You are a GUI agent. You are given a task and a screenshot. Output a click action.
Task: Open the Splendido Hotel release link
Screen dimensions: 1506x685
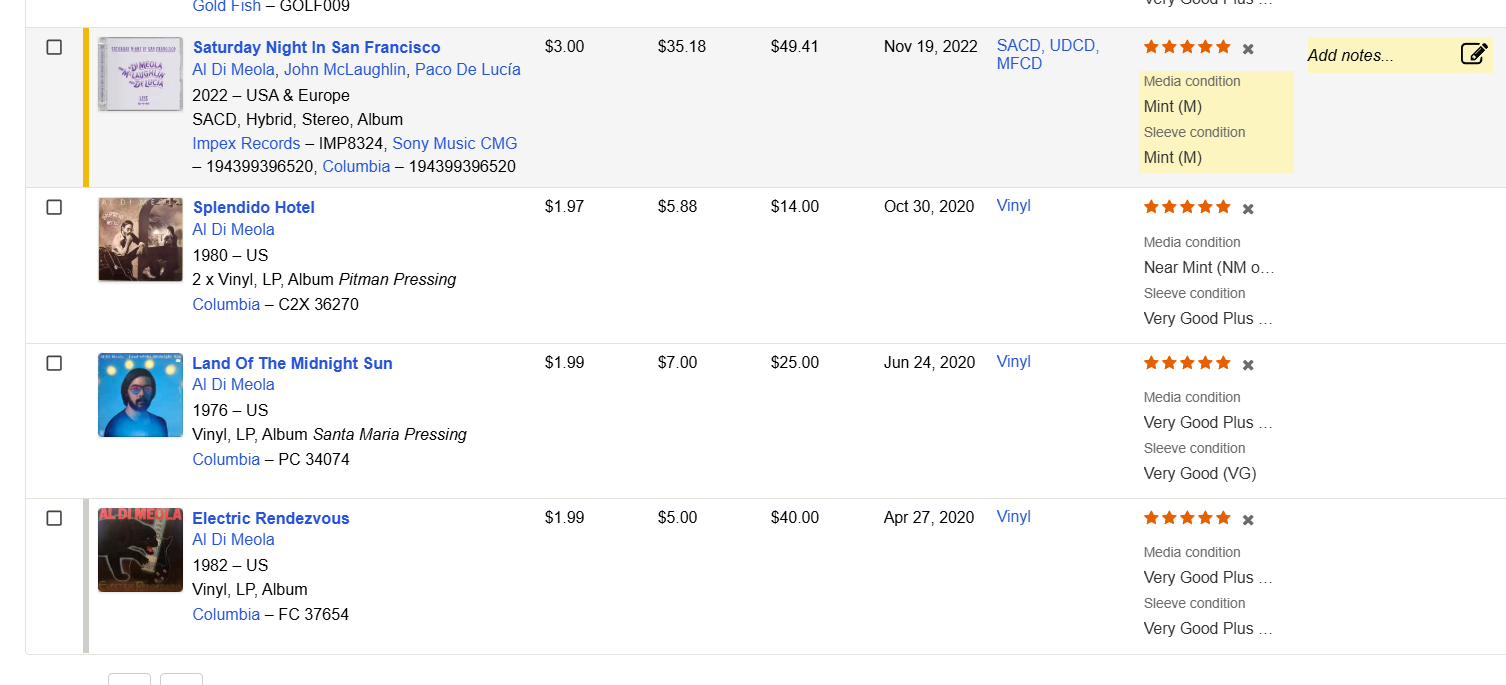coord(253,207)
